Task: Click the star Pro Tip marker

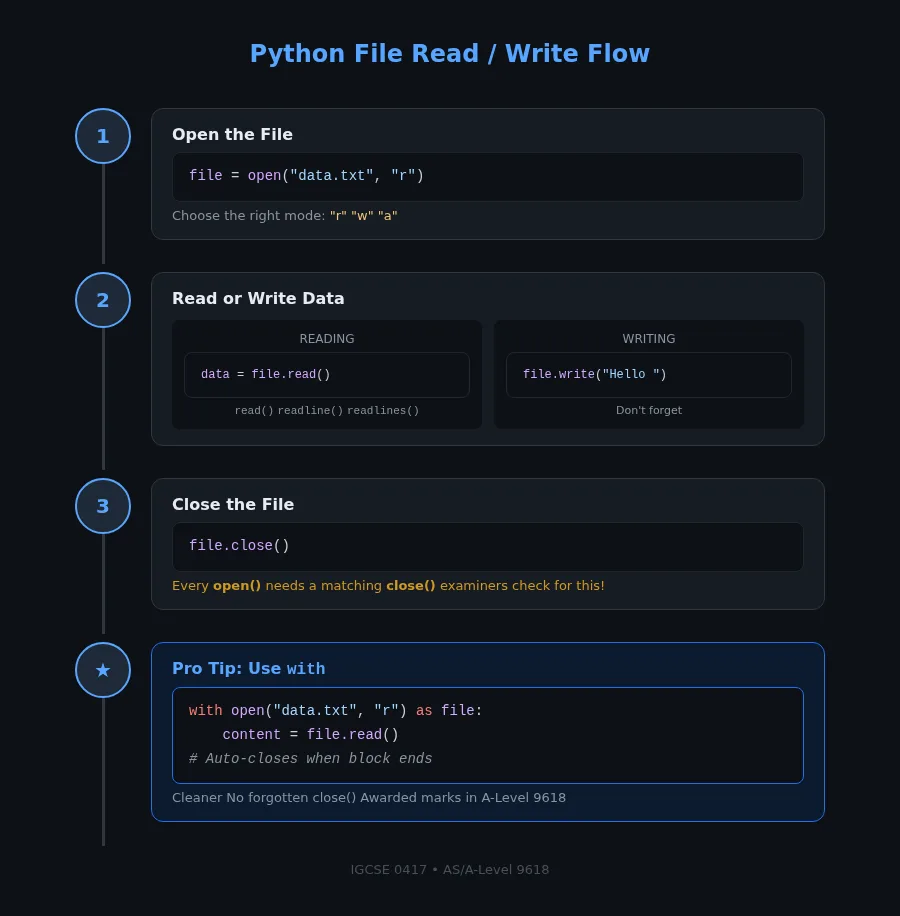Action: point(103,670)
